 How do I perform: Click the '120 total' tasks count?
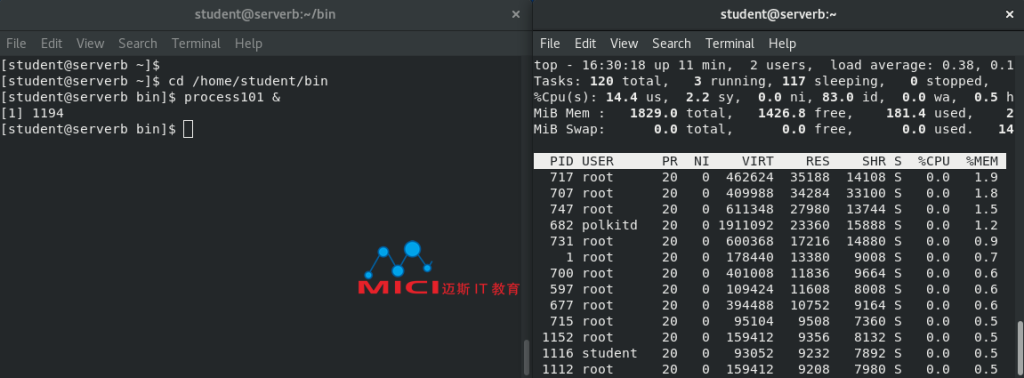click(x=626, y=82)
